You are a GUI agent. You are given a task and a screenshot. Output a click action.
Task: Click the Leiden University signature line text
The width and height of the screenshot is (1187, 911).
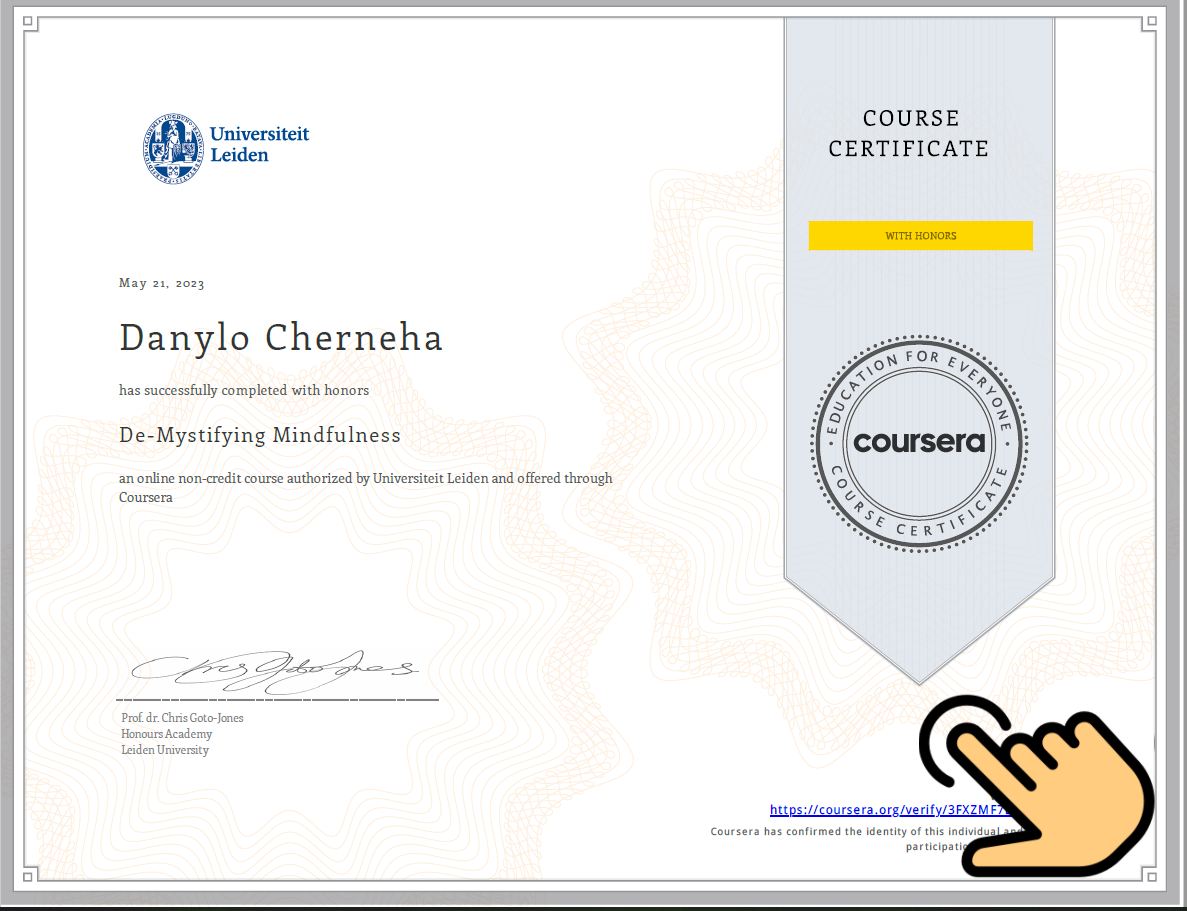pos(165,750)
